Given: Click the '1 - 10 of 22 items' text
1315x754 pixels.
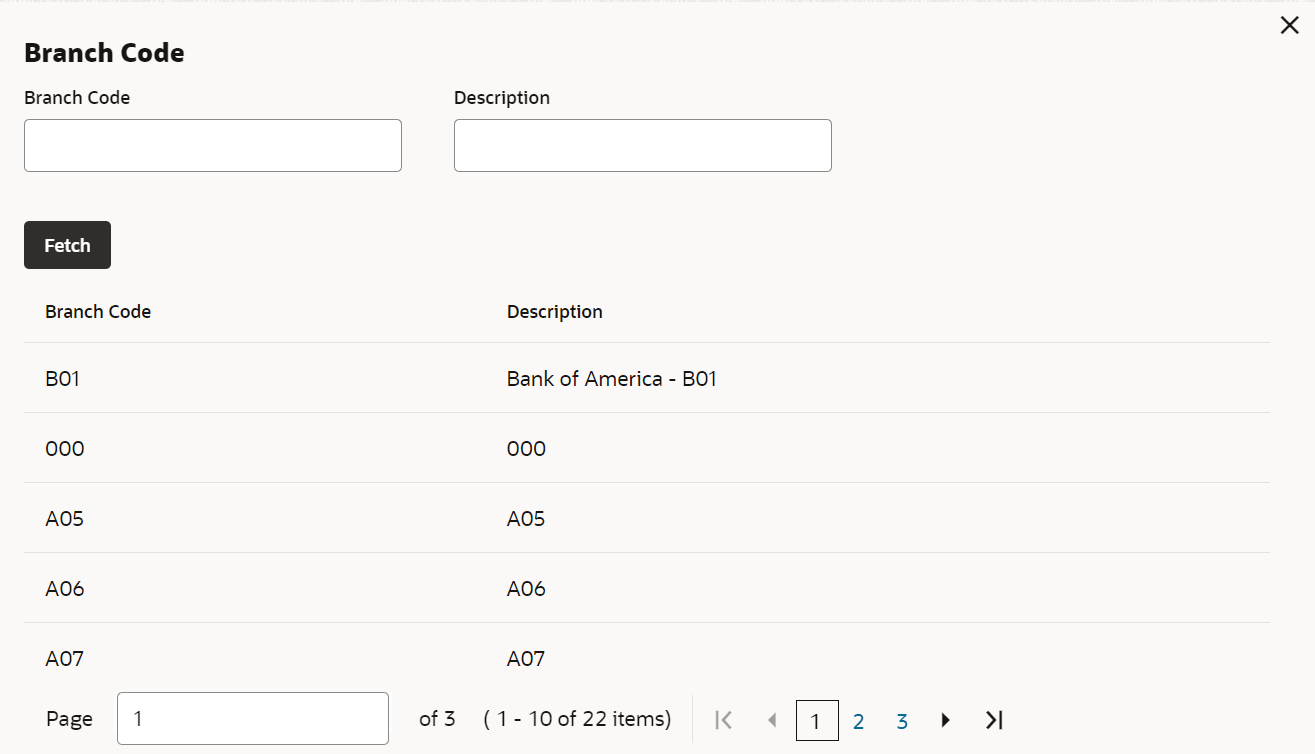Looking at the screenshot, I should coord(578,719).
